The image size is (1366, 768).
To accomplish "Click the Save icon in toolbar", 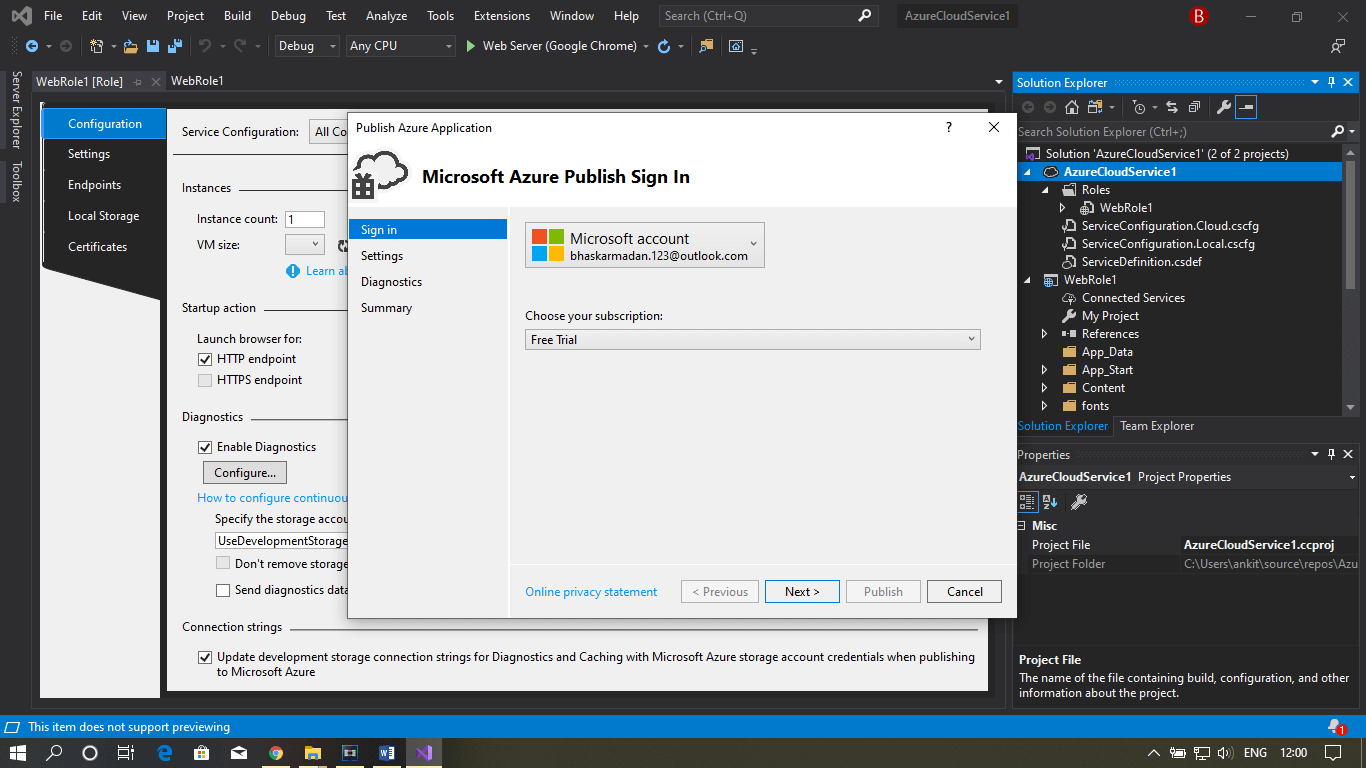I will (x=153, y=46).
